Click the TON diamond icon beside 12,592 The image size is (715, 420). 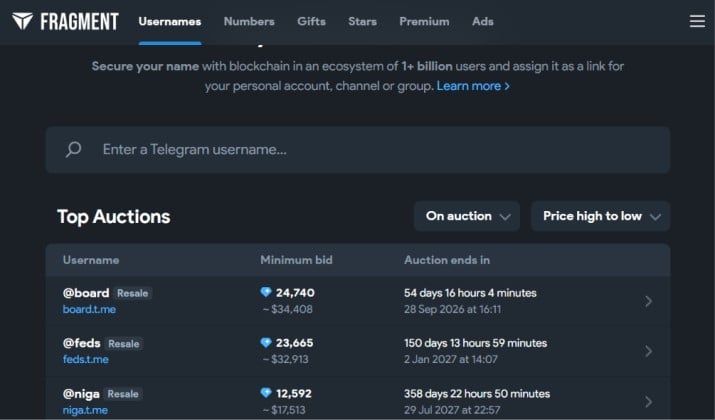[x=266, y=393]
